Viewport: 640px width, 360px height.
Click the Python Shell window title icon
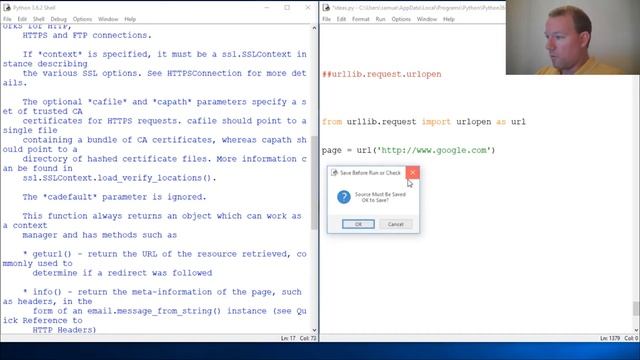(7, 8)
